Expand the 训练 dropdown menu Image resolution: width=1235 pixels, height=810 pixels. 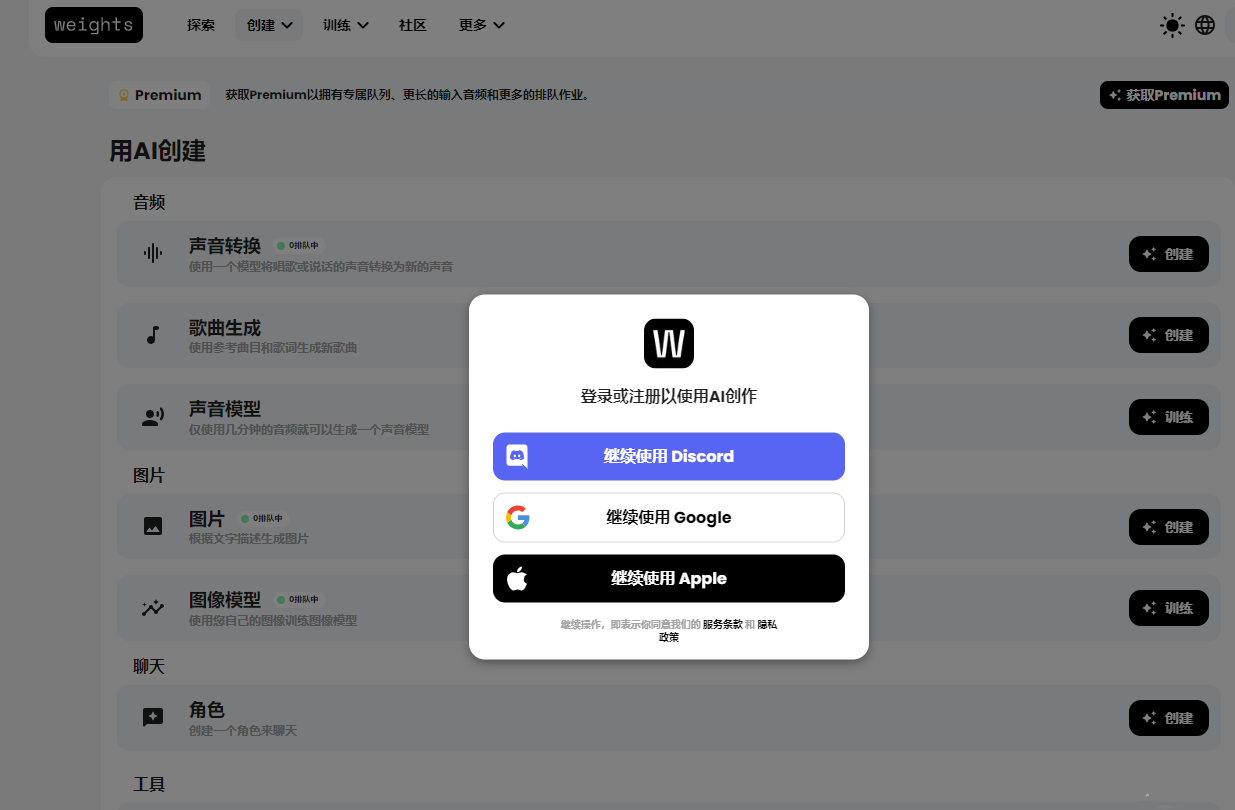345,25
